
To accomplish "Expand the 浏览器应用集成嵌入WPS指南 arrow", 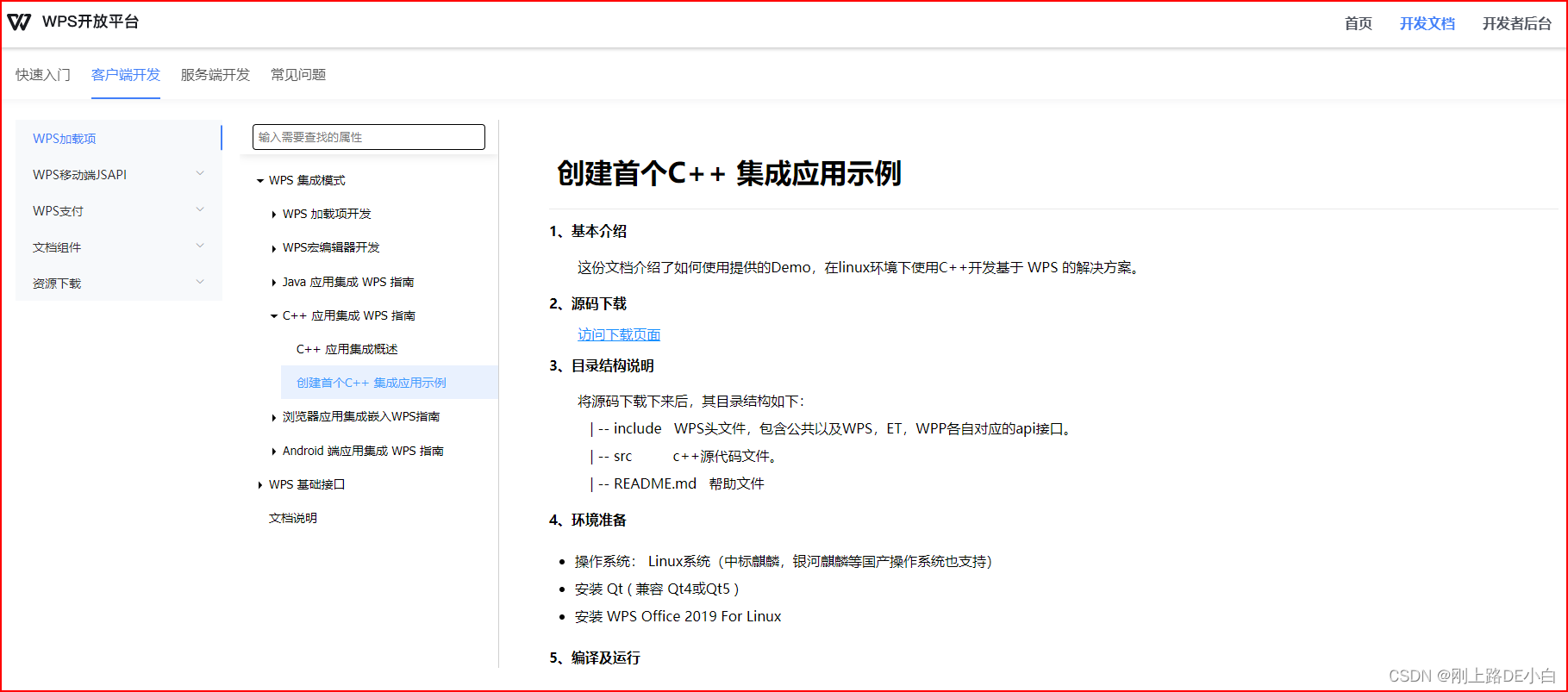I will tap(274, 417).
